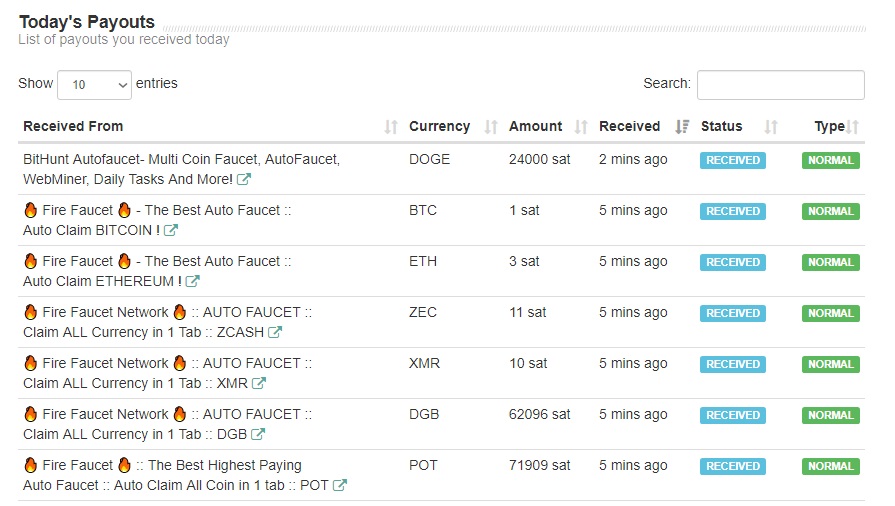895x506 pixels.
Task: Select the POT currency cell
Action: coord(423,465)
